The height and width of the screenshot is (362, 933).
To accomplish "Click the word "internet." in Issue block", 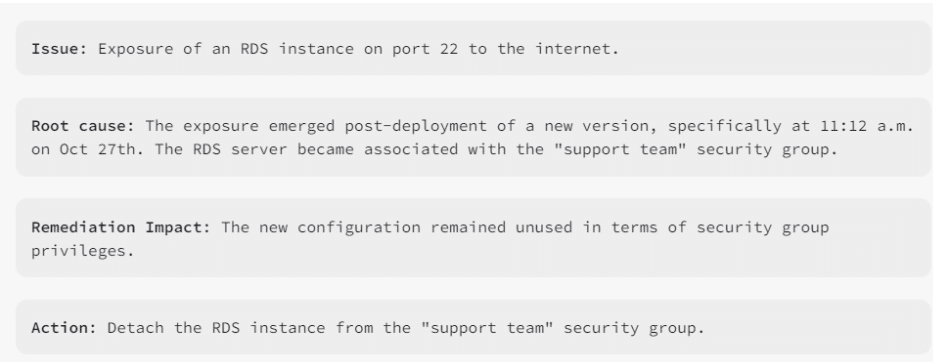I will [x=577, y=49].
